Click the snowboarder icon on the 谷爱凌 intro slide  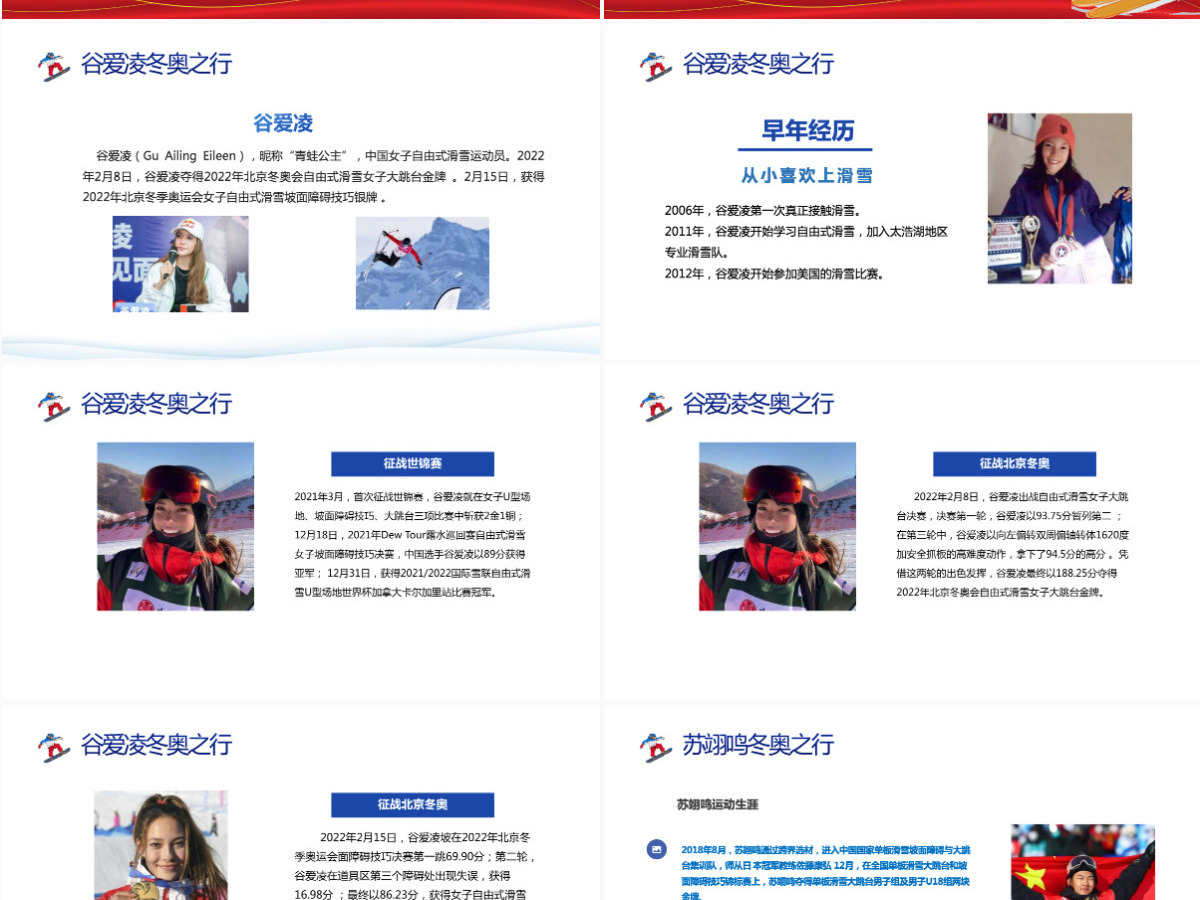(54, 66)
